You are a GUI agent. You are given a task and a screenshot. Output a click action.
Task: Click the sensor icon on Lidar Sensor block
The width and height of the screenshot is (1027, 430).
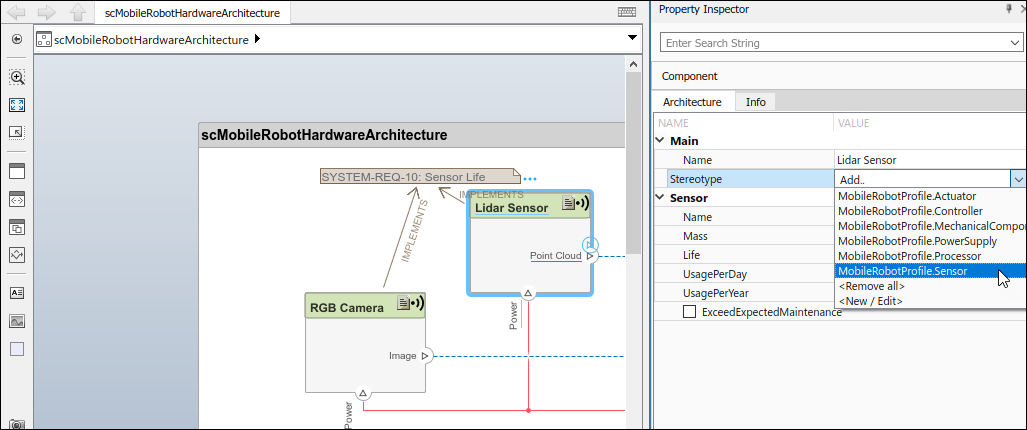click(576, 204)
